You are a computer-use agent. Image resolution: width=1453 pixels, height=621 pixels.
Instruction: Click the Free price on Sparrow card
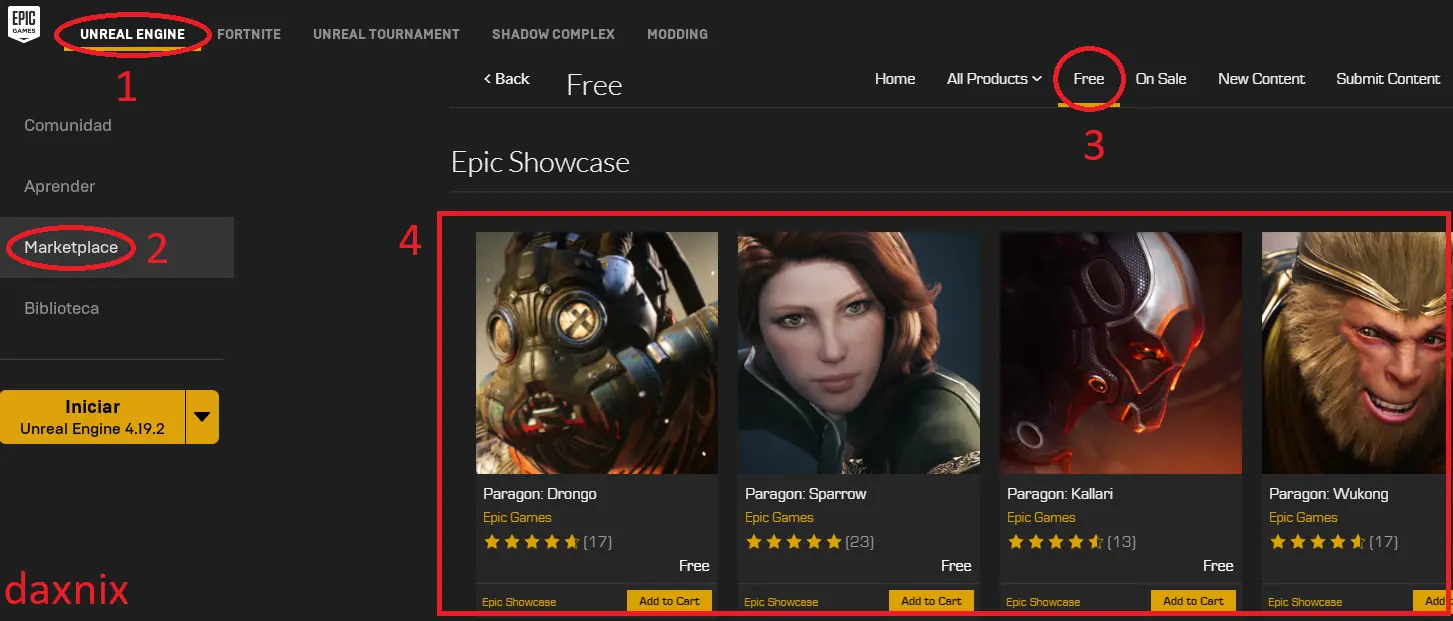coord(956,566)
